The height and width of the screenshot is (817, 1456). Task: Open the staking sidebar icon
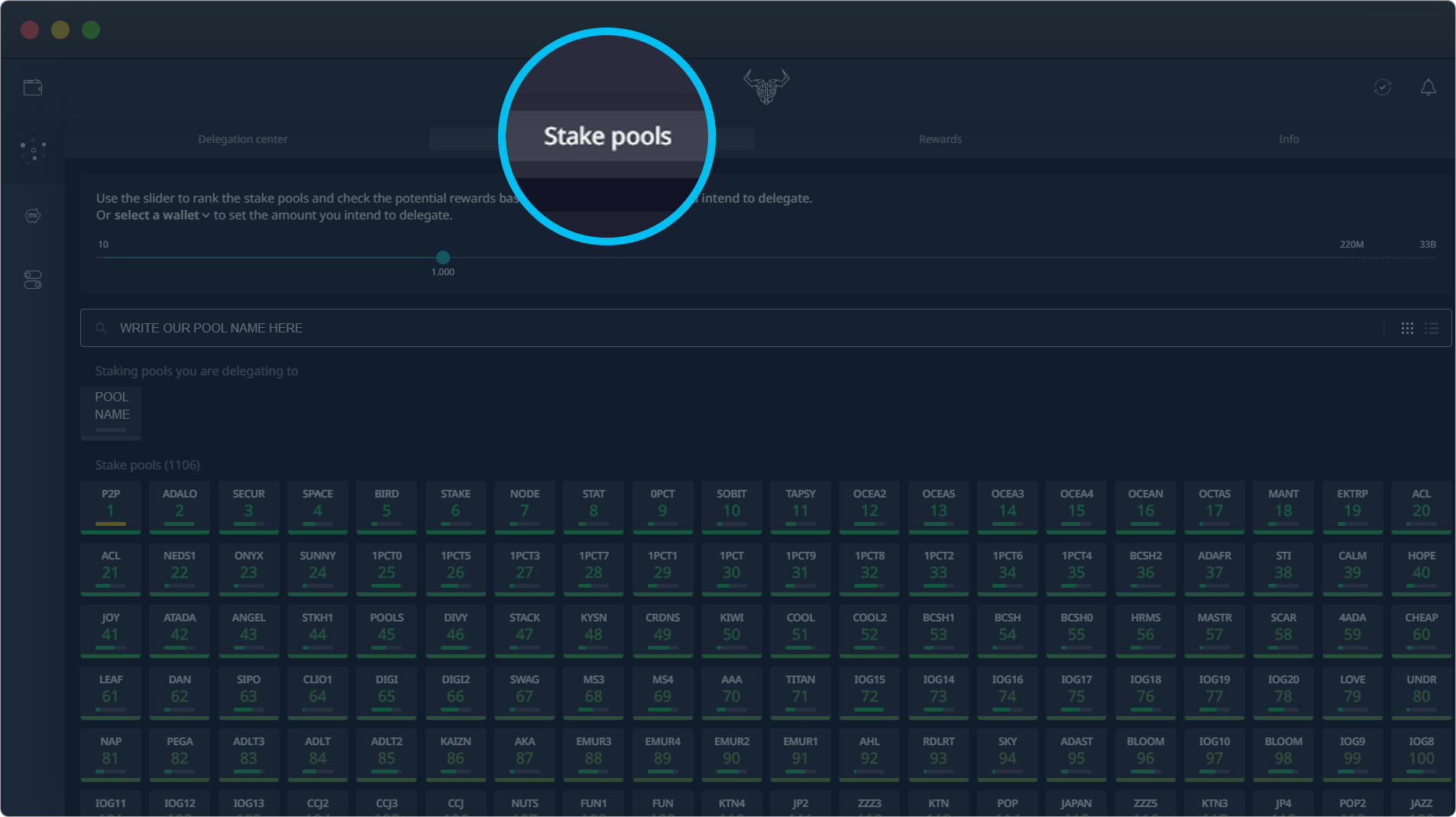pos(33,148)
